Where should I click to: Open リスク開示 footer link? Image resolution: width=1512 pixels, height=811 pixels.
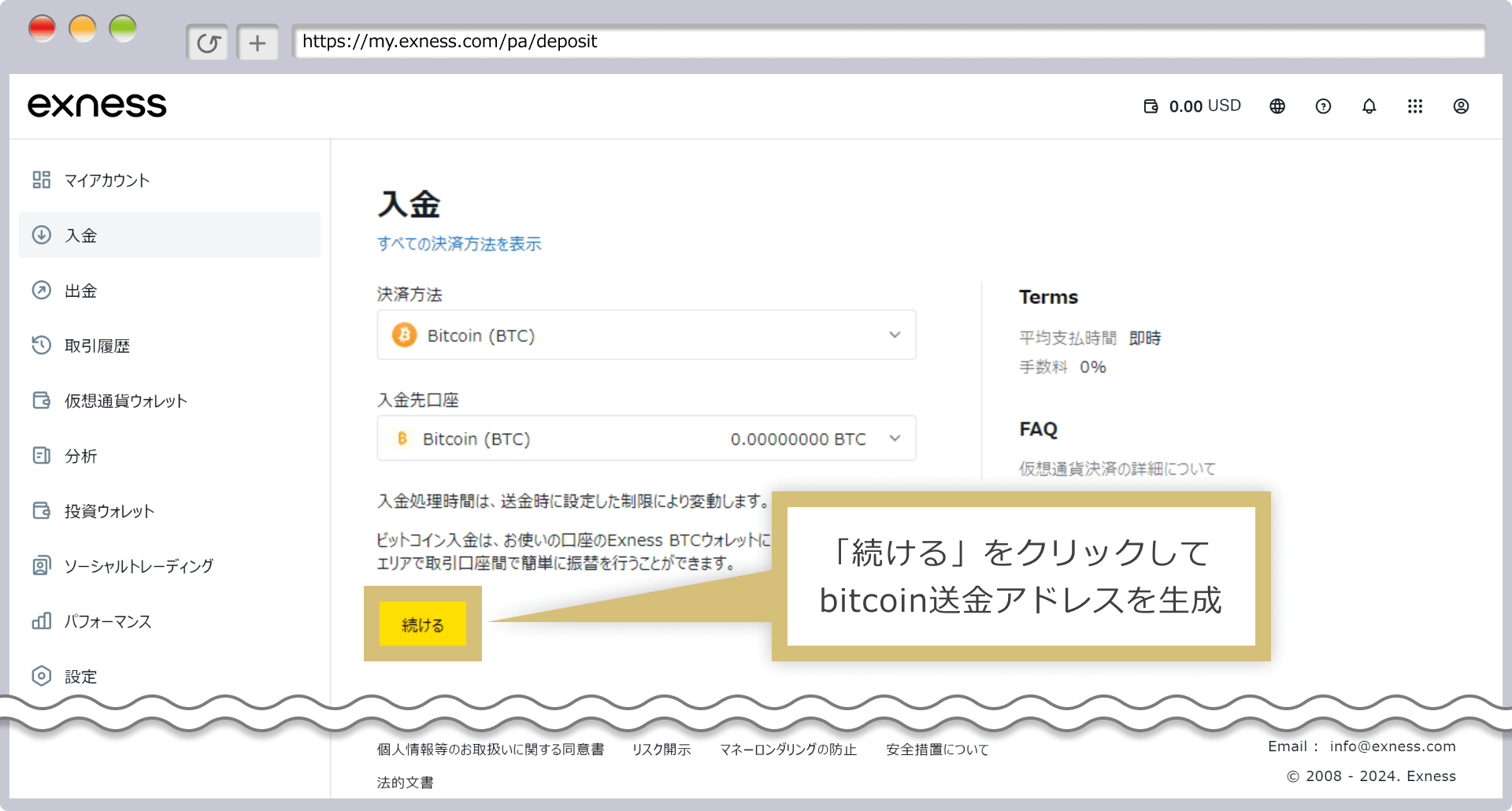(x=661, y=749)
